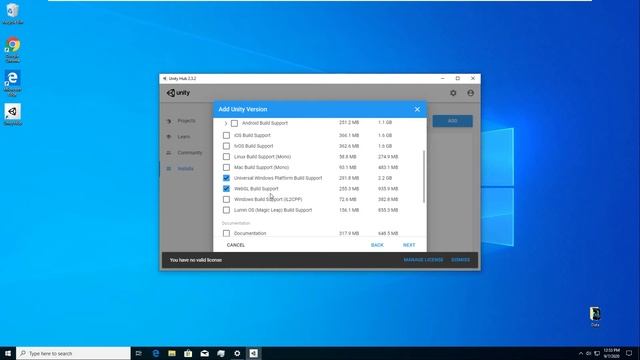Open the MANAGE LICENSE link
Screen dimensions: 640x360
(423, 260)
